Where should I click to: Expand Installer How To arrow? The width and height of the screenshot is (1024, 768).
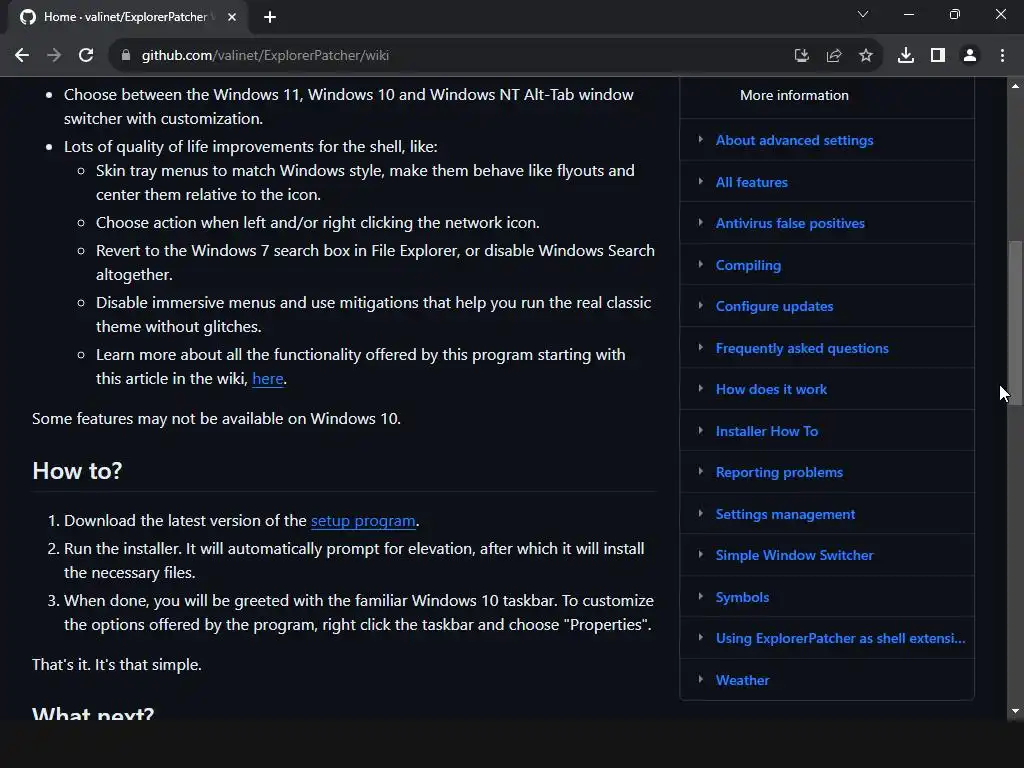(x=701, y=430)
